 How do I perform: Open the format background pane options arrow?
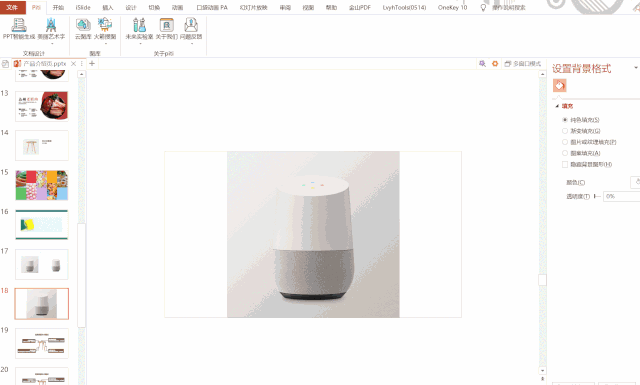636,68
